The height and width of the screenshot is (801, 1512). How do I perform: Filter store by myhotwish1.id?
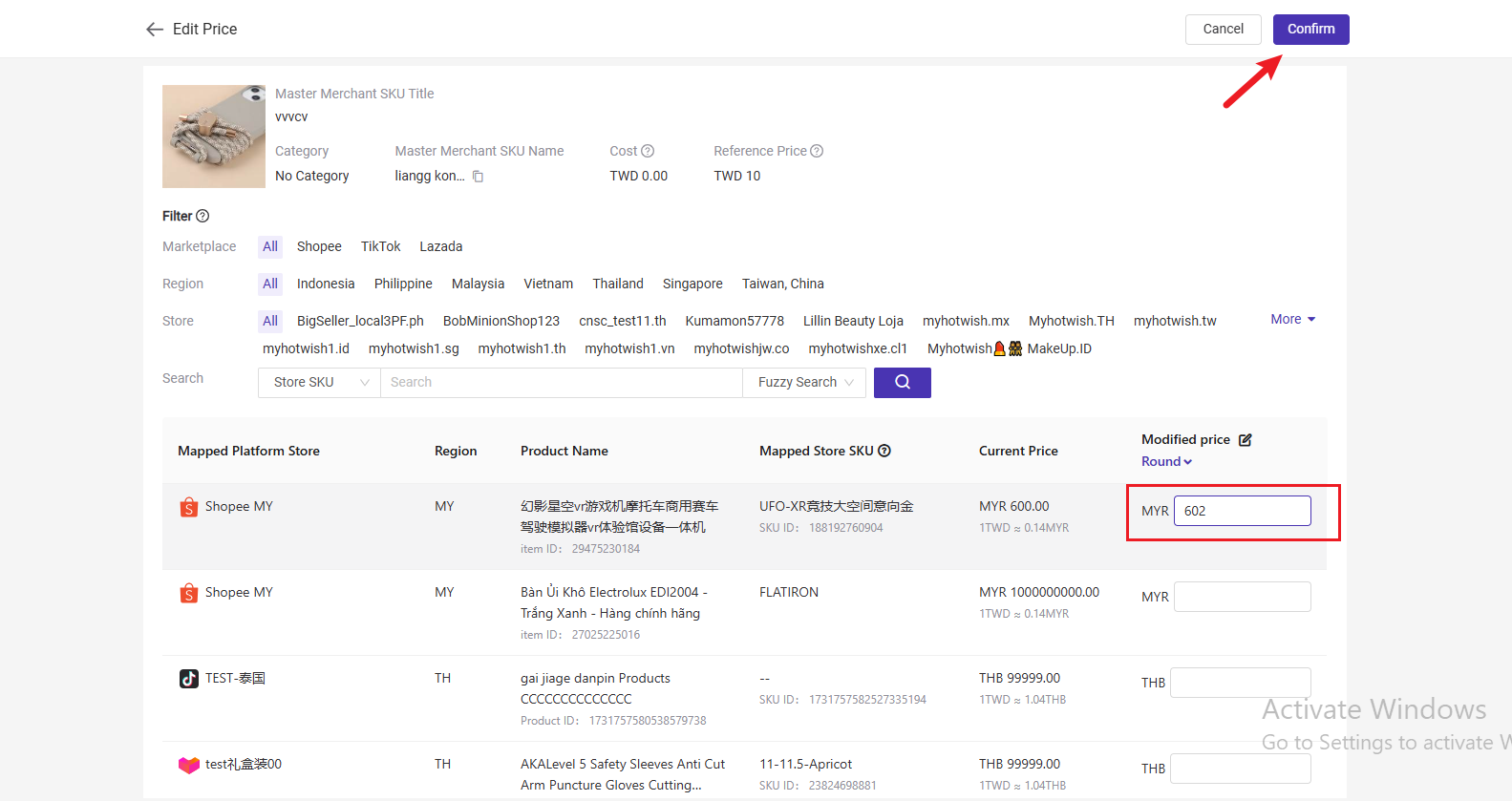point(306,348)
